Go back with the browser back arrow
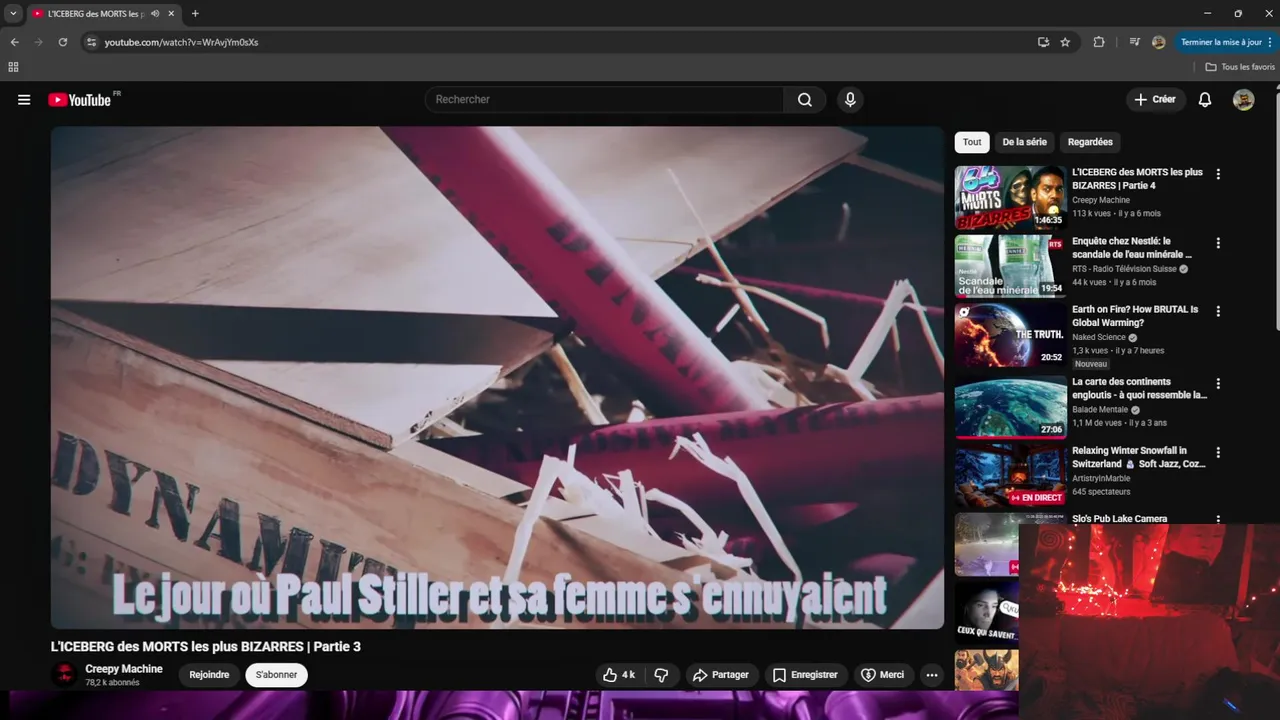 pos(14,42)
